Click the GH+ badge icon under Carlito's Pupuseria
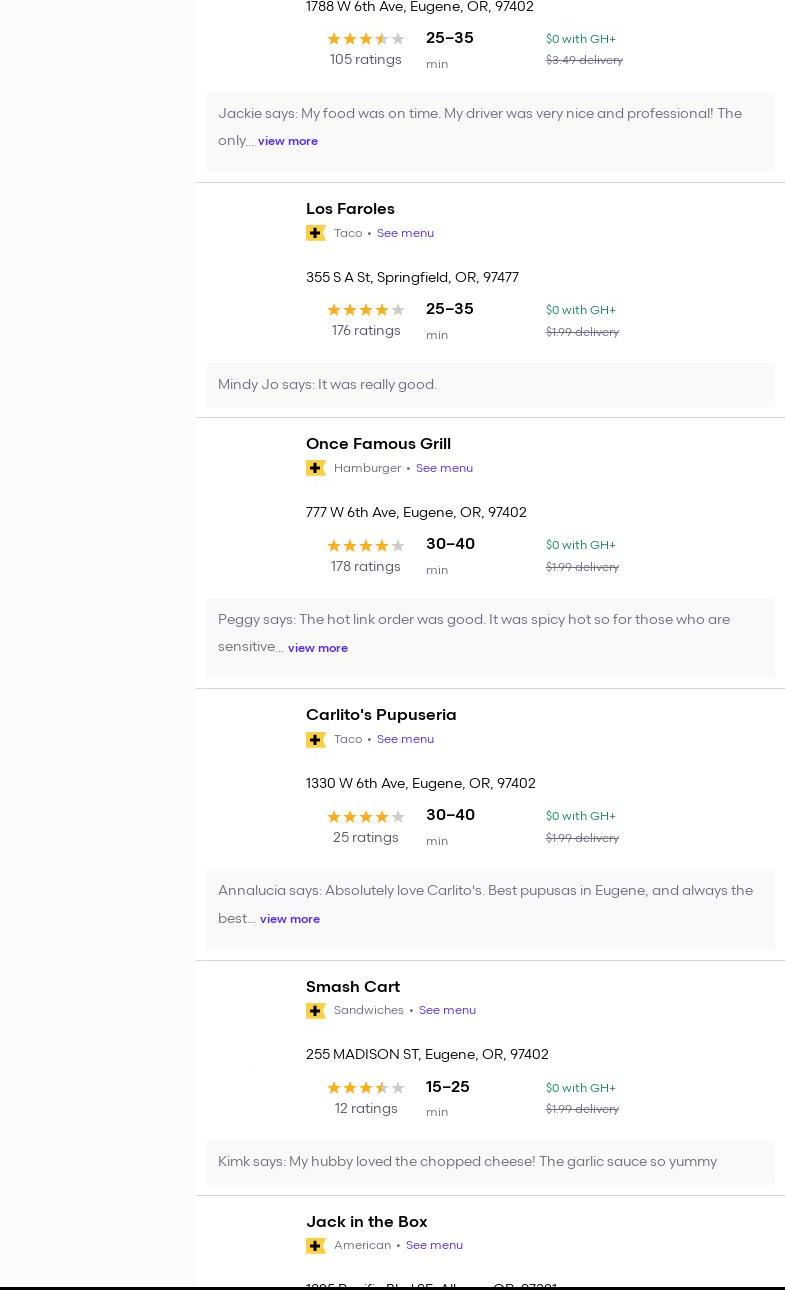The height and width of the screenshot is (1290, 785). [x=315, y=740]
